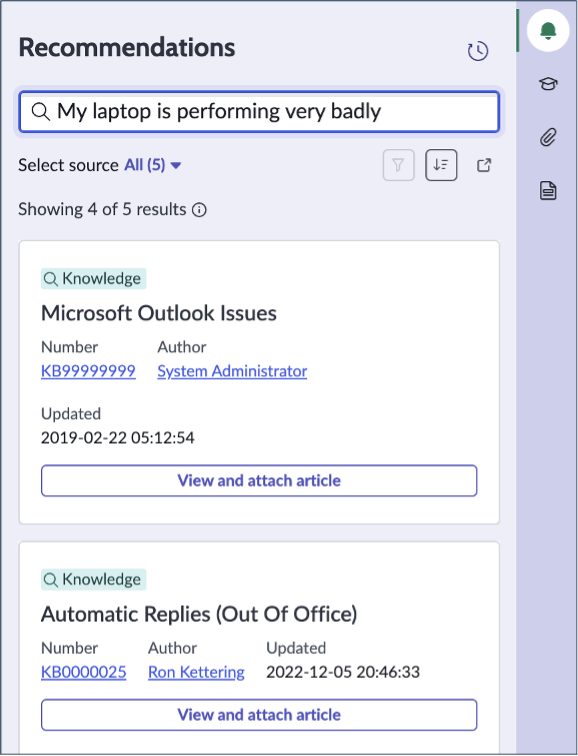Open article number KB99999999
This screenshot has height=756, width=578.
point(88,371)
